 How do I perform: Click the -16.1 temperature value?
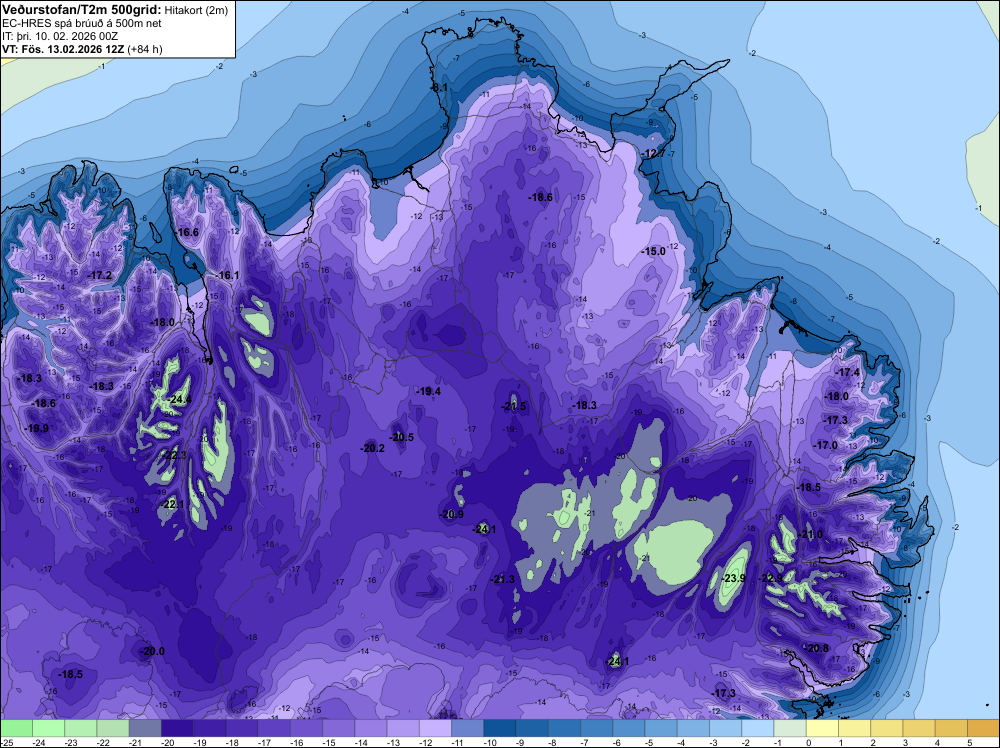pyautogui.click(x=227, y=275)
